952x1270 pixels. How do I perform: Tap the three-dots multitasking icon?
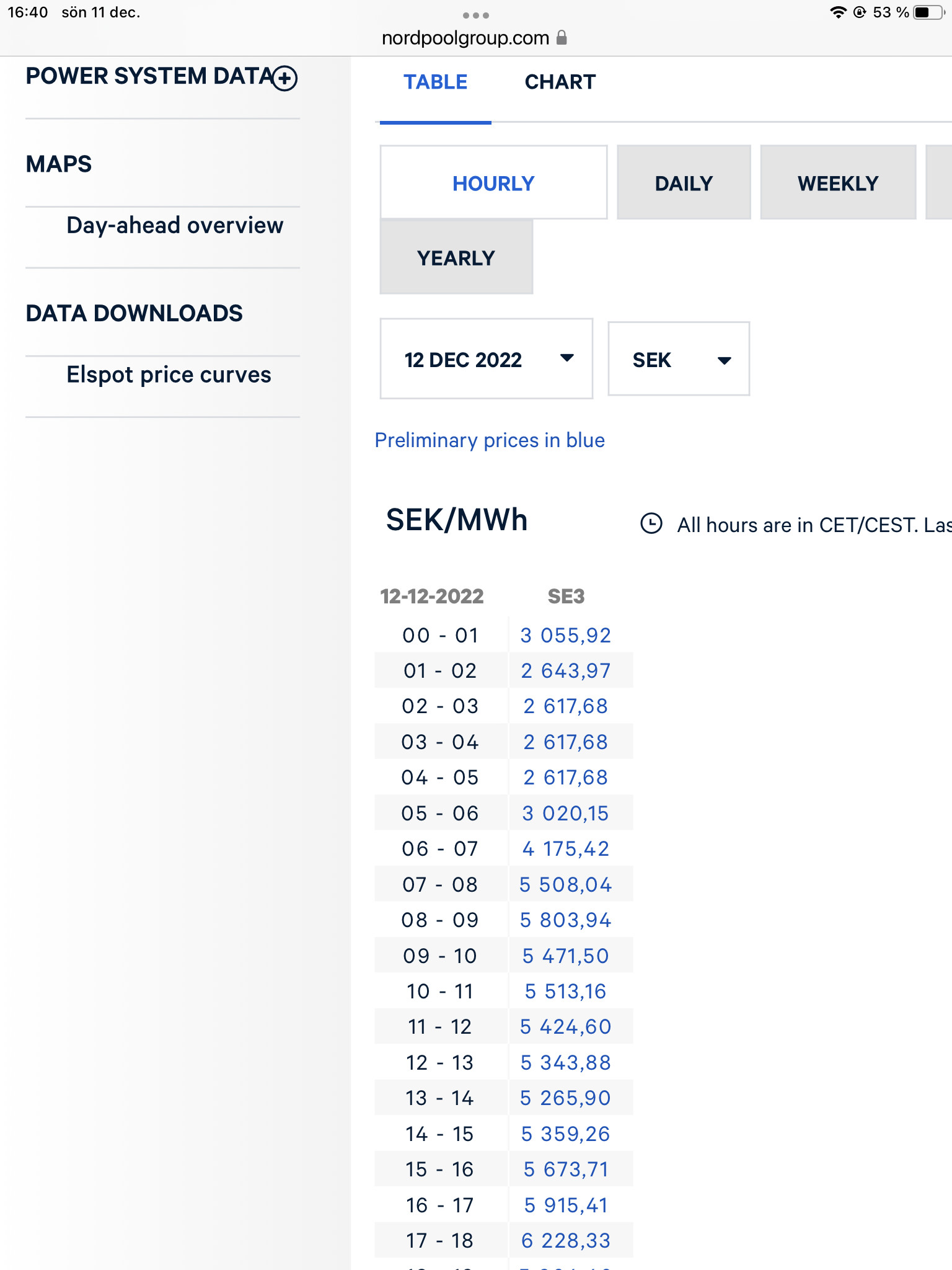coord(475,15)
